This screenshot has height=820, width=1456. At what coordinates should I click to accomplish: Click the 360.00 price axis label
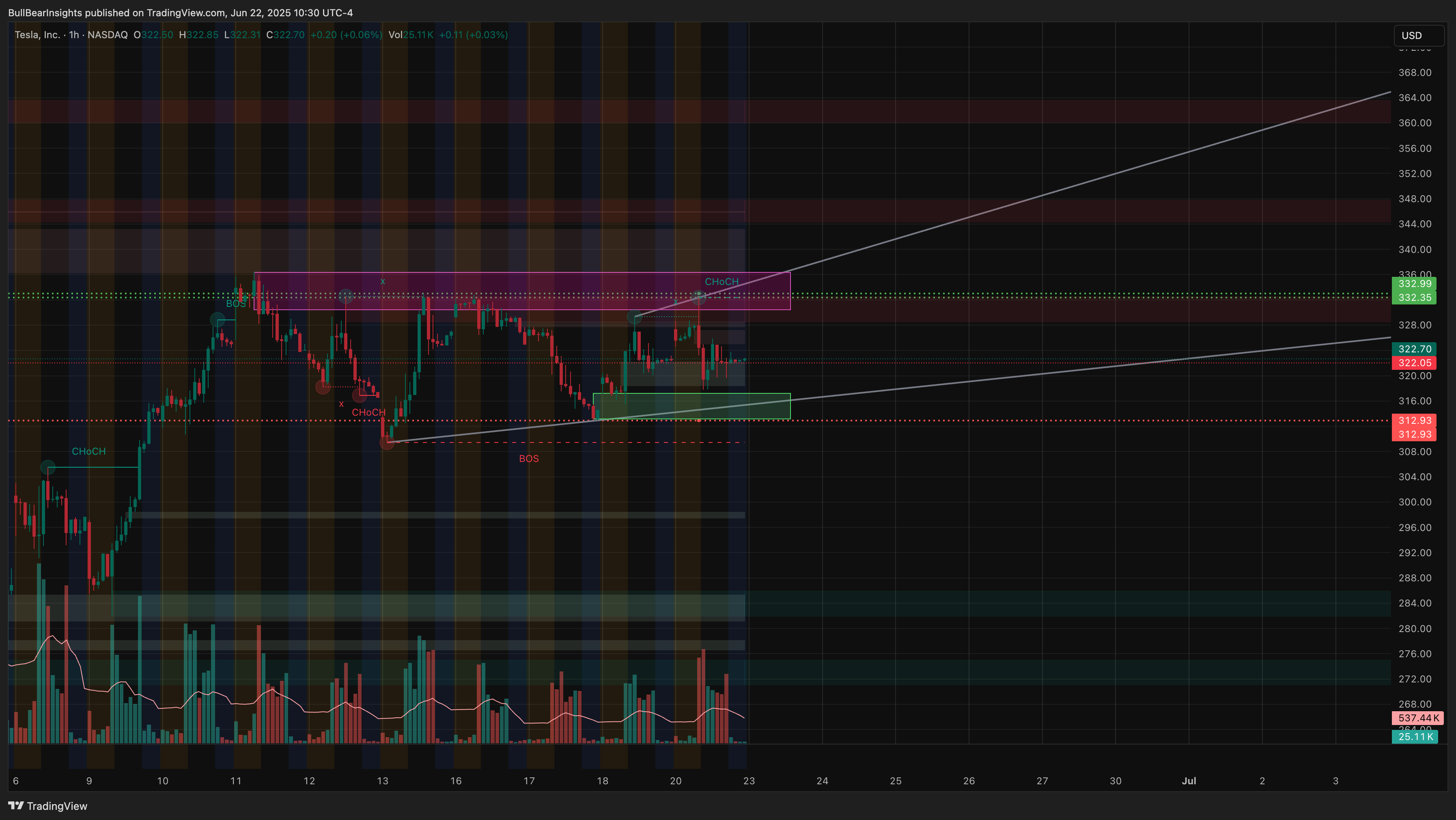[x=1415, y=123]
